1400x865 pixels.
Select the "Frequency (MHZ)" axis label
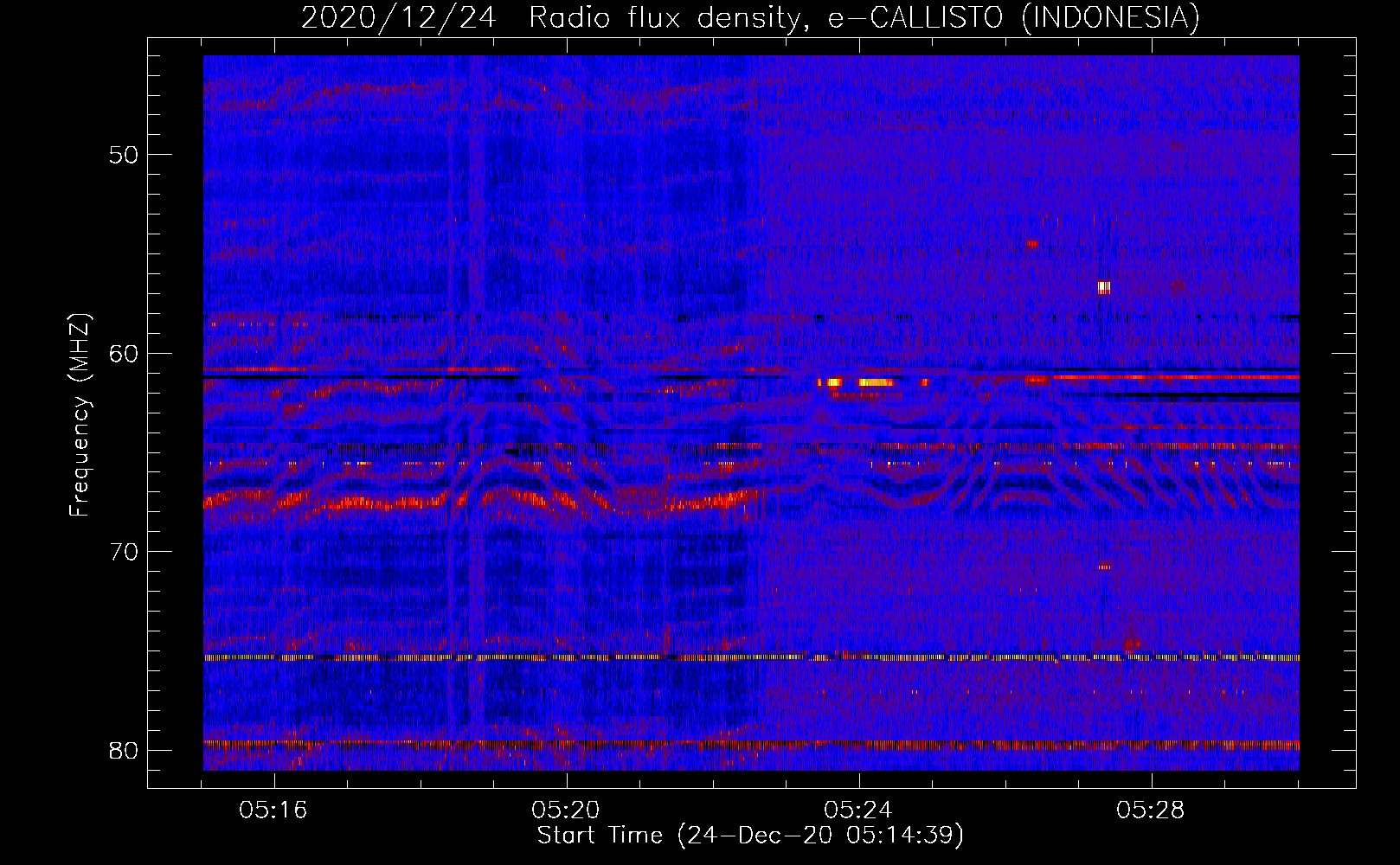tap(79, 415)
